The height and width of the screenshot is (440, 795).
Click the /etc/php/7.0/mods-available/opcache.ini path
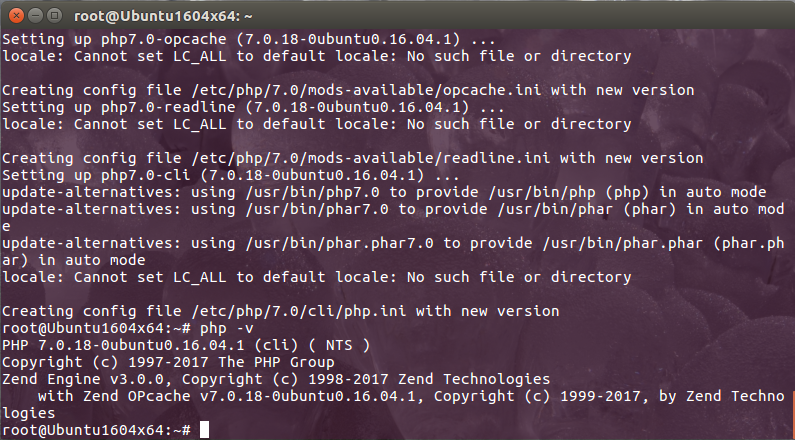tap(366, 90)
